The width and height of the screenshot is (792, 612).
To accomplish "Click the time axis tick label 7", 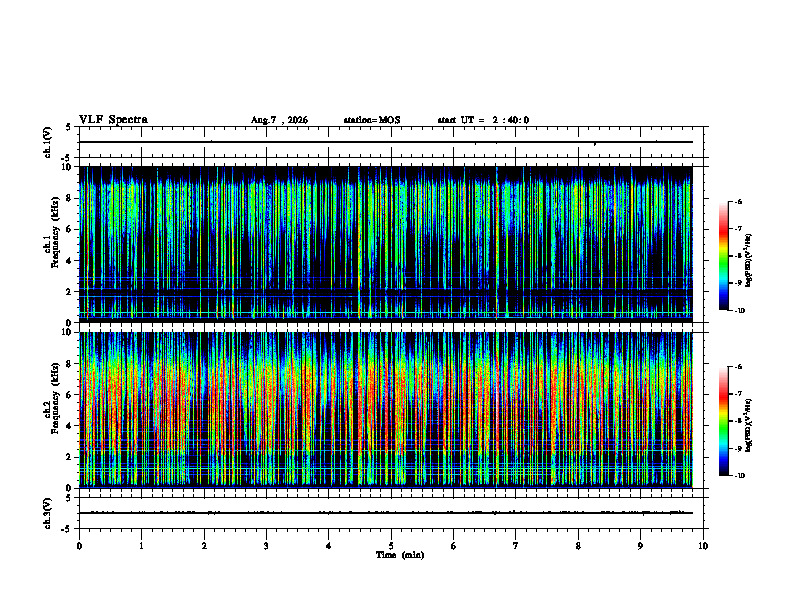I will click(516, 546).
